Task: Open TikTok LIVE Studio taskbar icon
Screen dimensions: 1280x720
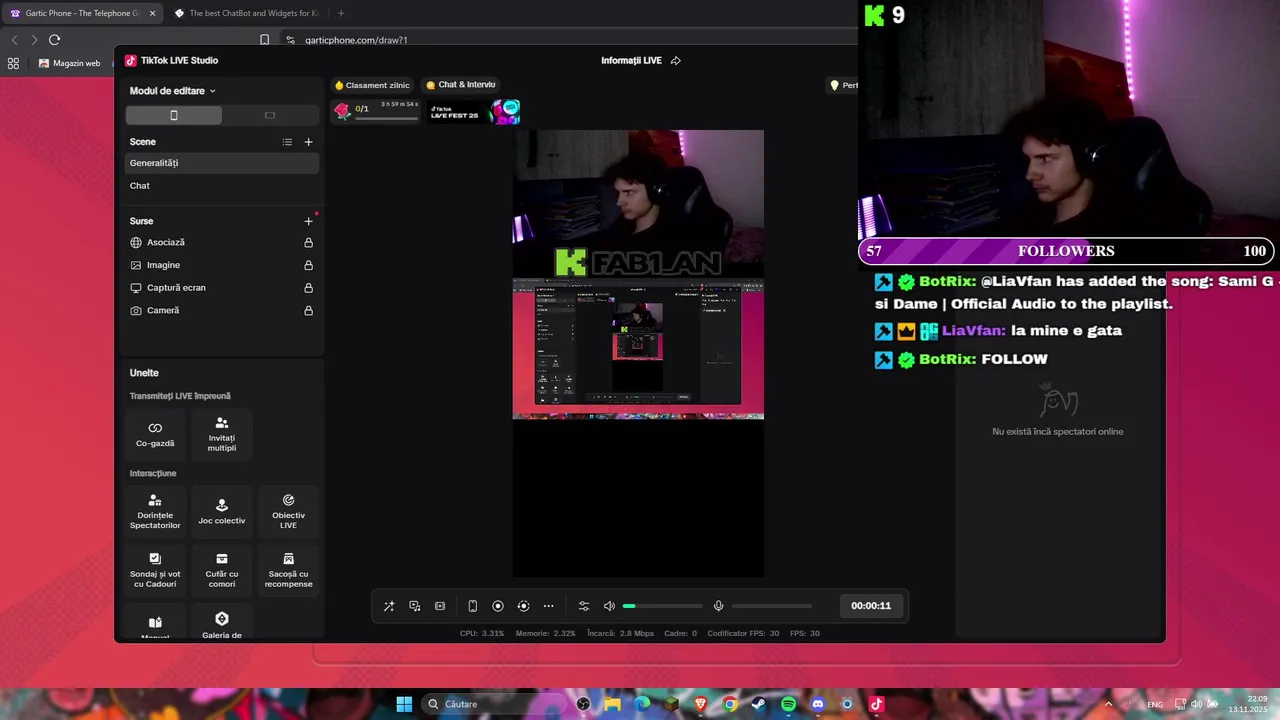Action: coord(876,704)
